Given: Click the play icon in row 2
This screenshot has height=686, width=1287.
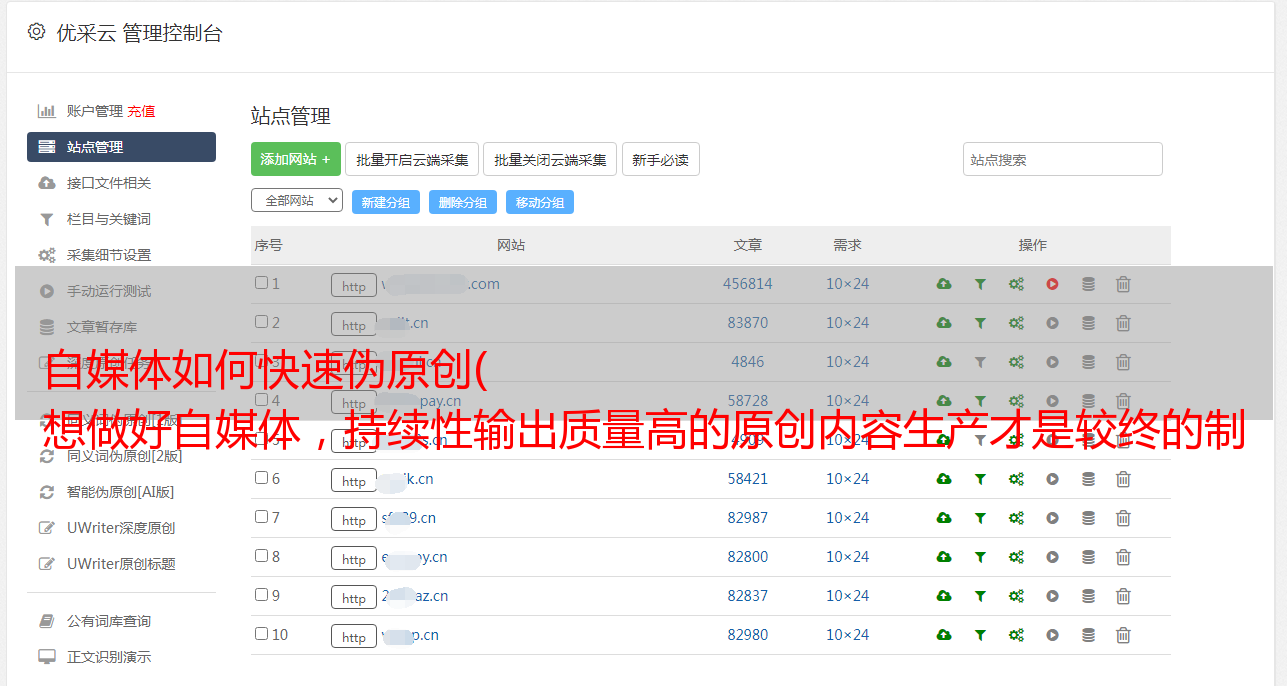Looking at the screenshot, I should pos(1052,323).
